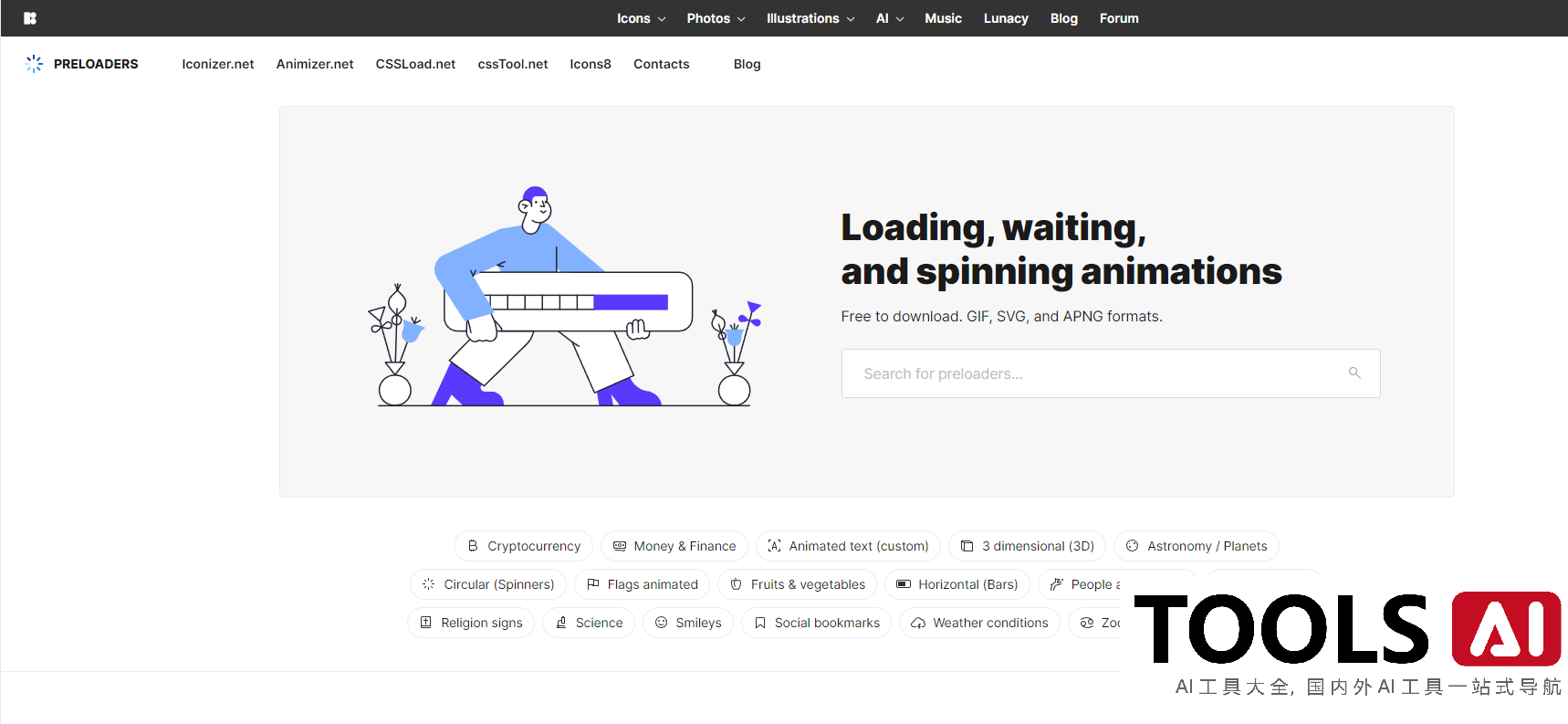Expand the Icons dropdown menu

642,18
